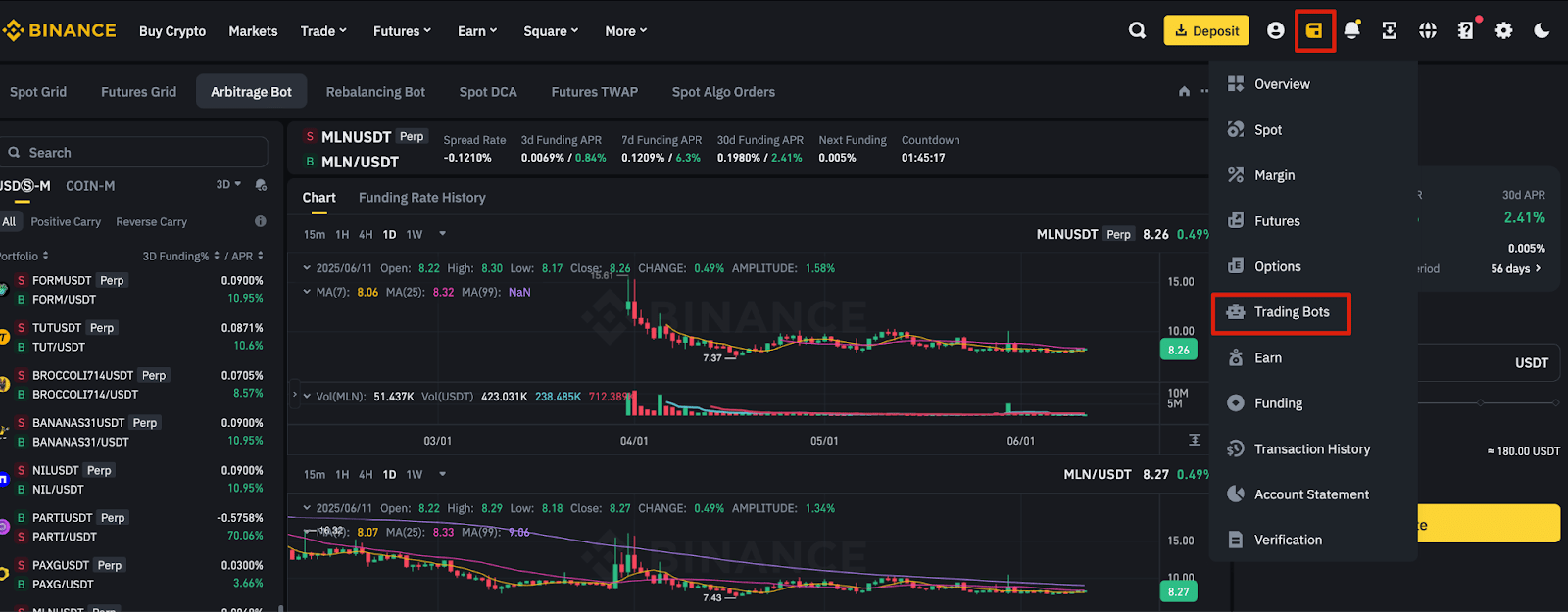Switch to the Spot Grid tab
1568x612 pixels.
click(38, 92)
